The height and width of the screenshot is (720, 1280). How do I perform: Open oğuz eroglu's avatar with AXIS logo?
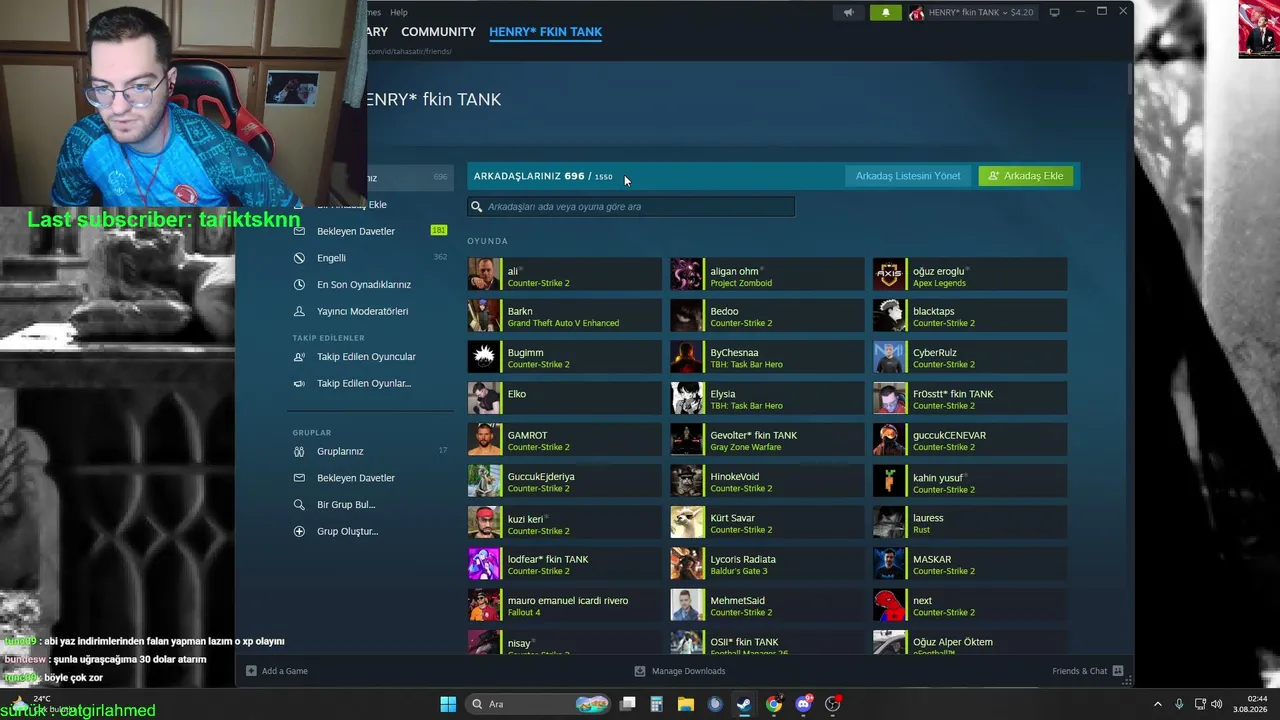(x=889, y=274)
